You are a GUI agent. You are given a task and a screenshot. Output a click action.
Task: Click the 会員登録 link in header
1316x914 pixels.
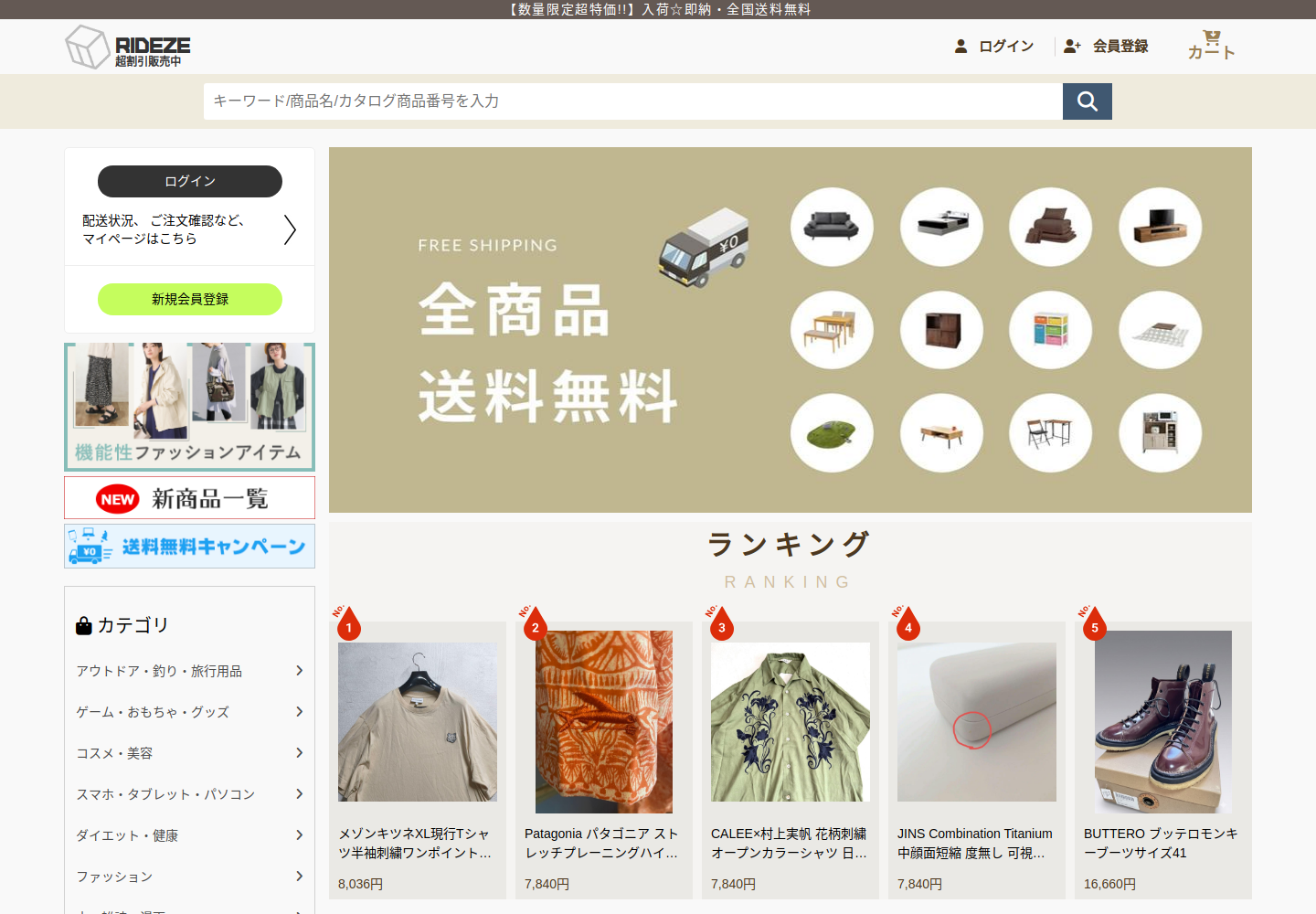[x=1120, y=46]
